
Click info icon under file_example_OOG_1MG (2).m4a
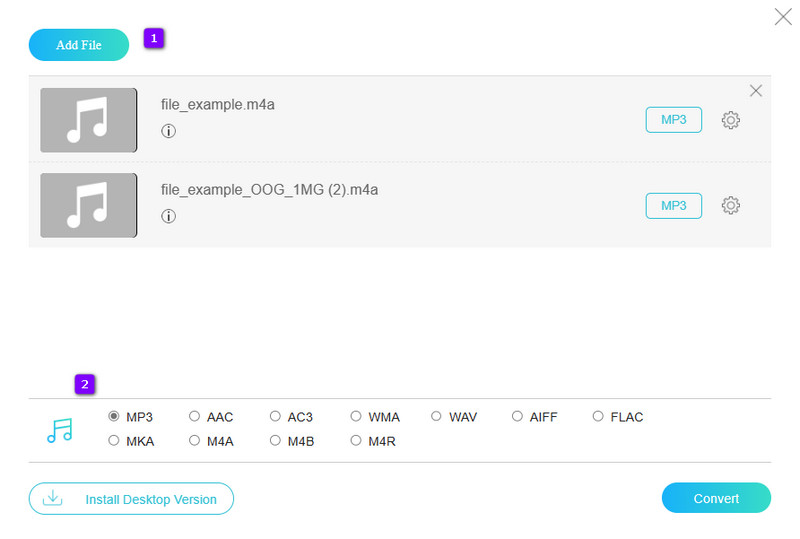168,216
